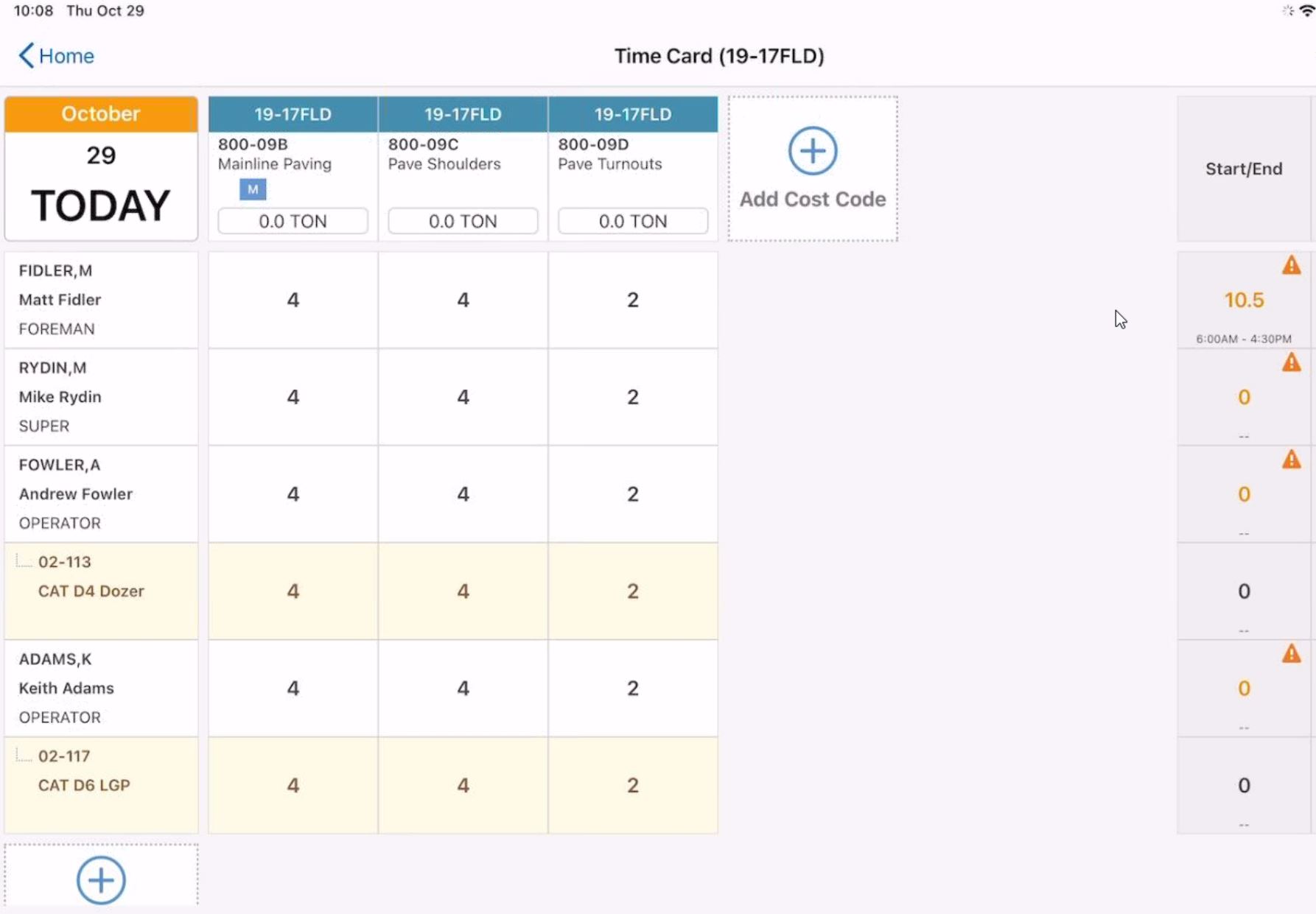This screenshot has width=1316, height=914.
Task: Click the October 29 TODAY date header
Action: pyautogui.click(x=101, y=169)
